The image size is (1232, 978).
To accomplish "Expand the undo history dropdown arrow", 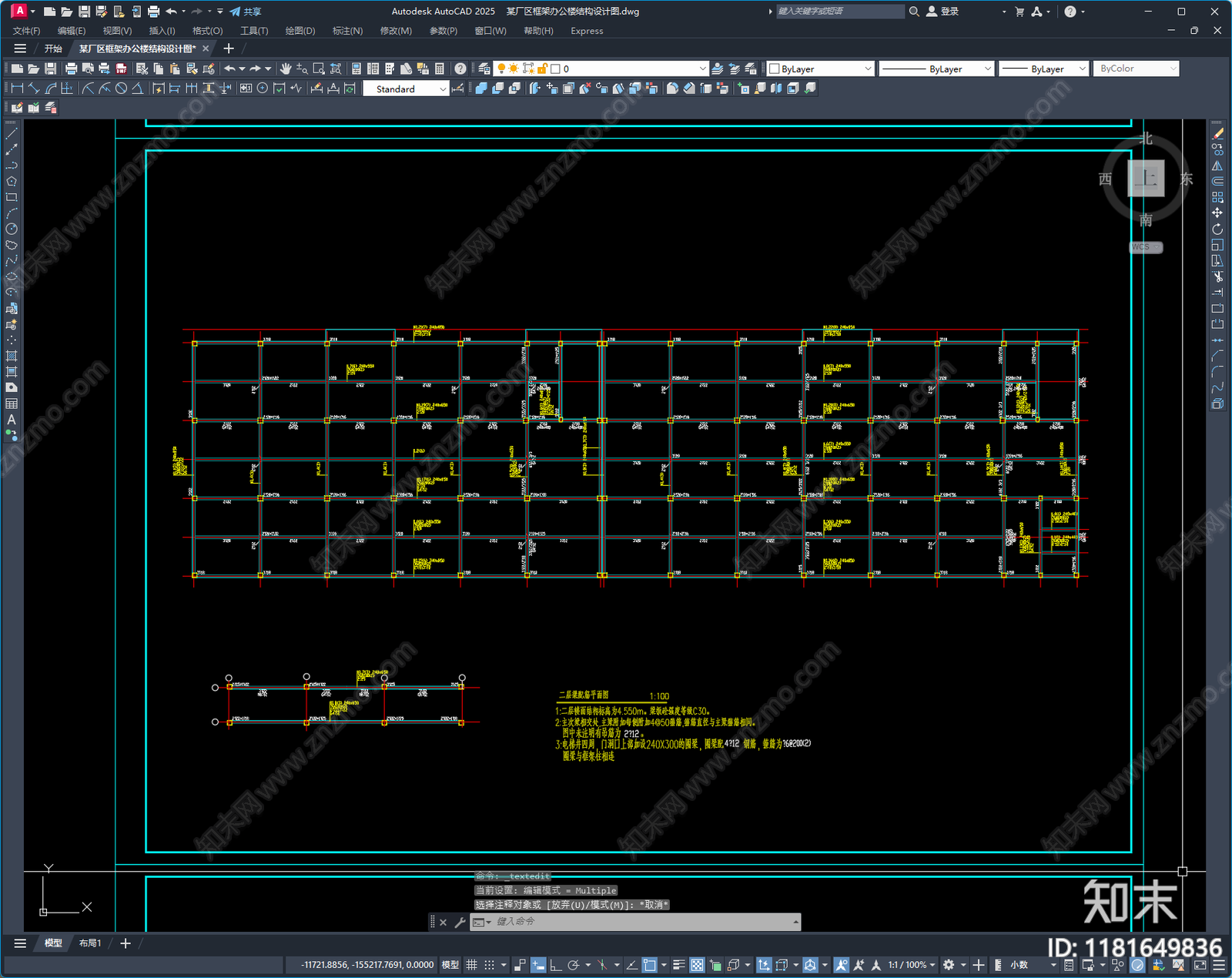I will (x=242, y=69).
